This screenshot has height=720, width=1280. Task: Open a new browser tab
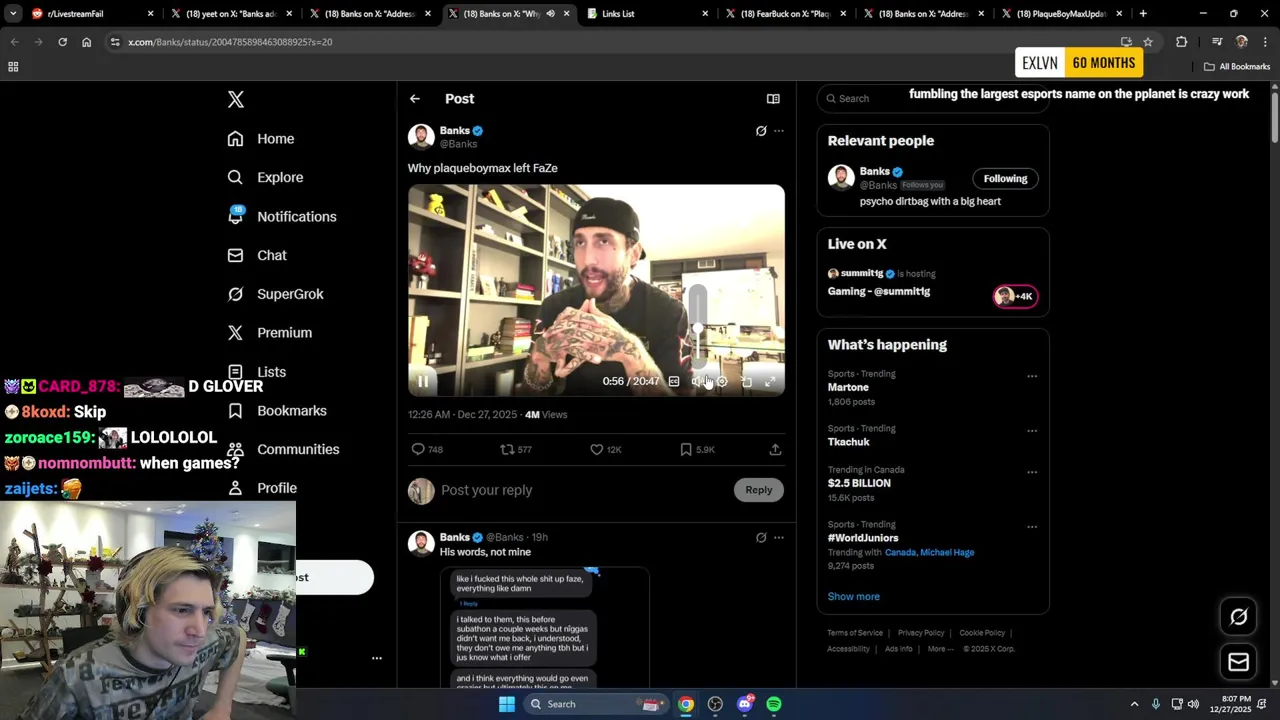(1143, 14)
